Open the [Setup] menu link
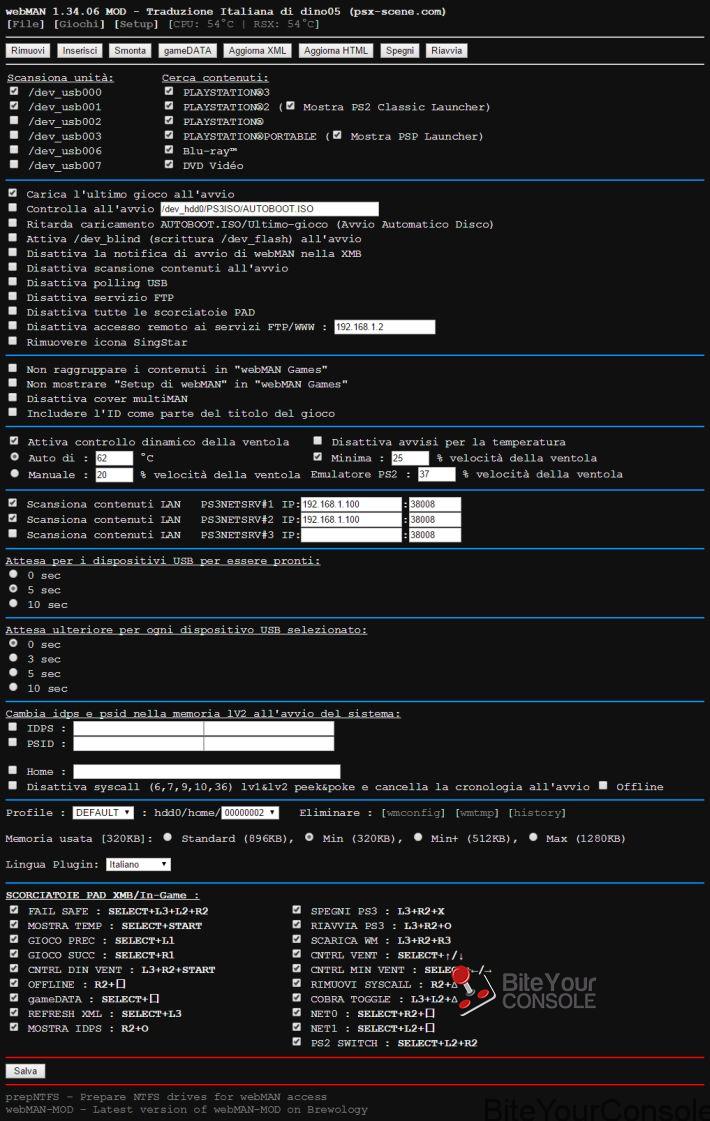Viewport: 710px width, 1121px height. [x=136, y=24]
